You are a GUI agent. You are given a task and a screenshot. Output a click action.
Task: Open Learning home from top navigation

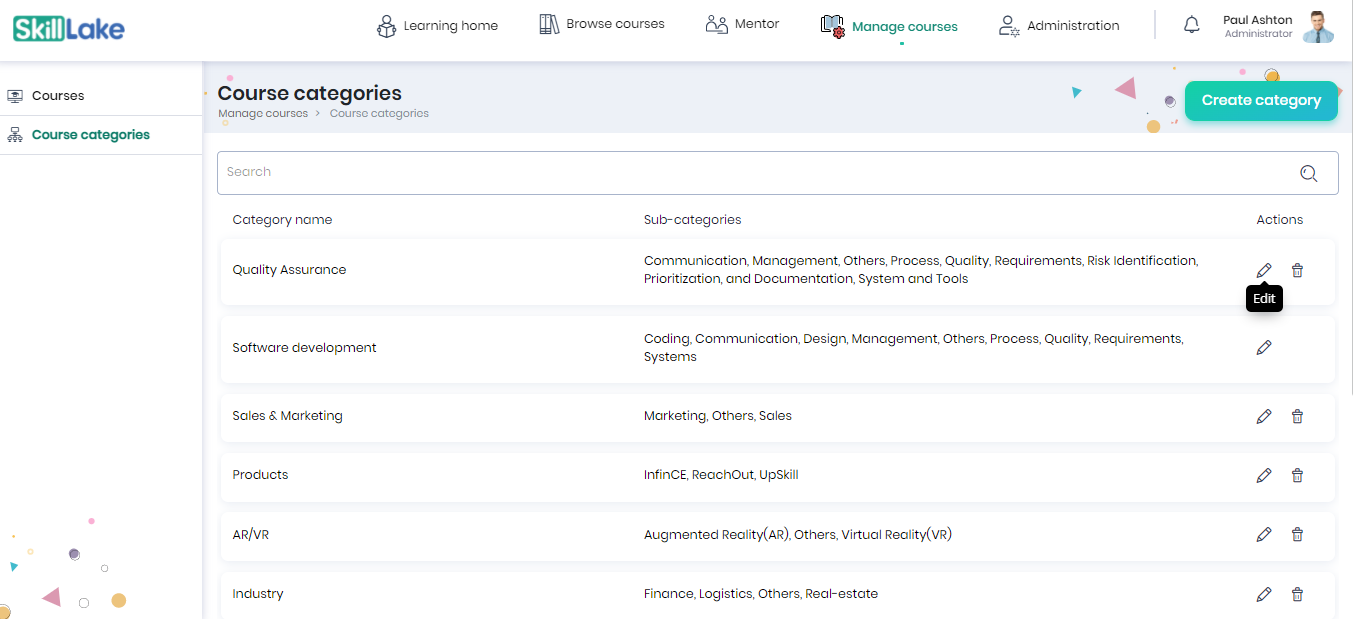click(437, 26)
